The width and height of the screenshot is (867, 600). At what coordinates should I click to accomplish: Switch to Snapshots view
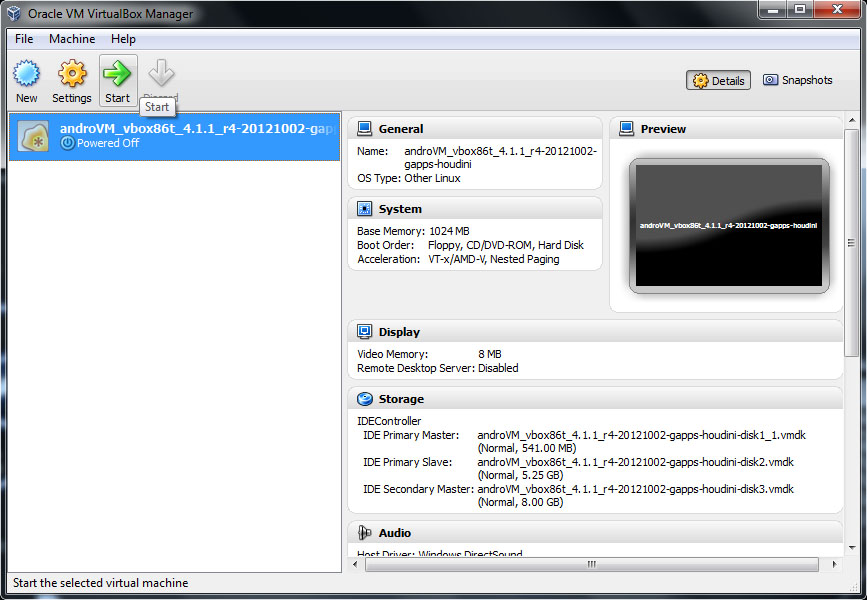pos(797,80)
